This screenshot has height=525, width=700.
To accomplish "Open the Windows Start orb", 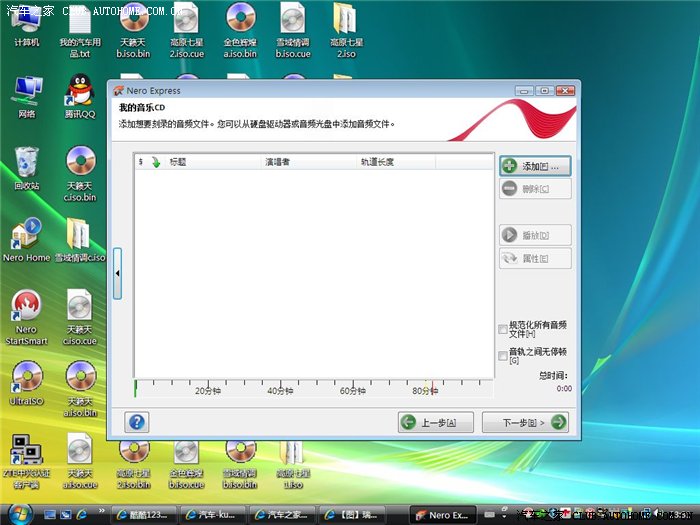I will coord(20,514).
